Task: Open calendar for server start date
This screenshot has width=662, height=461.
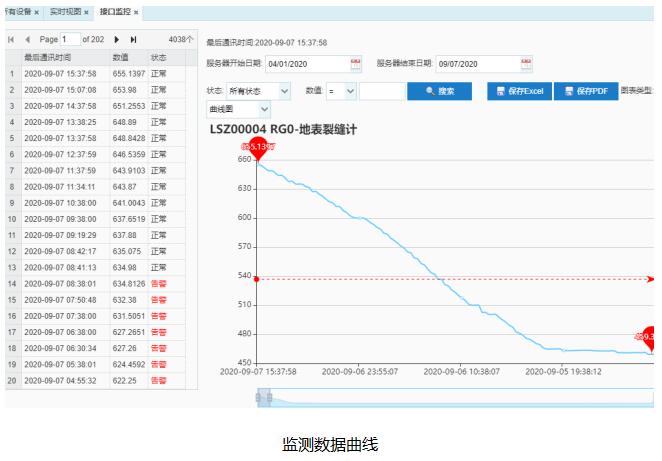Action: point(356,64)
